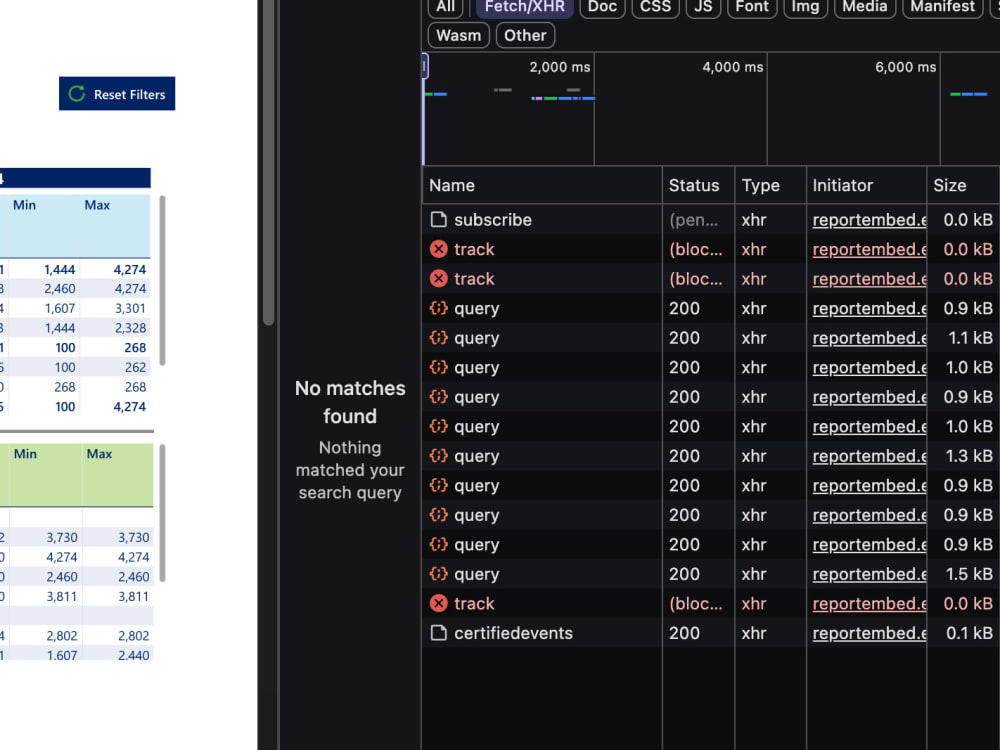Click the refresh icon in Reset Filters
Image resolution: width=1000 pixels, height=750 pixels.
click(x=77, y=94)
